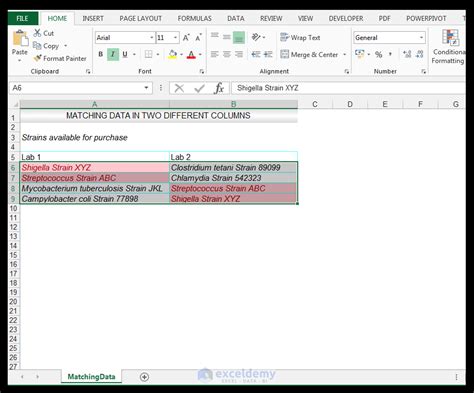The image size is (474, 393).
Task: Switch to the DEVELOPER tab
Action: coord(346,18)
